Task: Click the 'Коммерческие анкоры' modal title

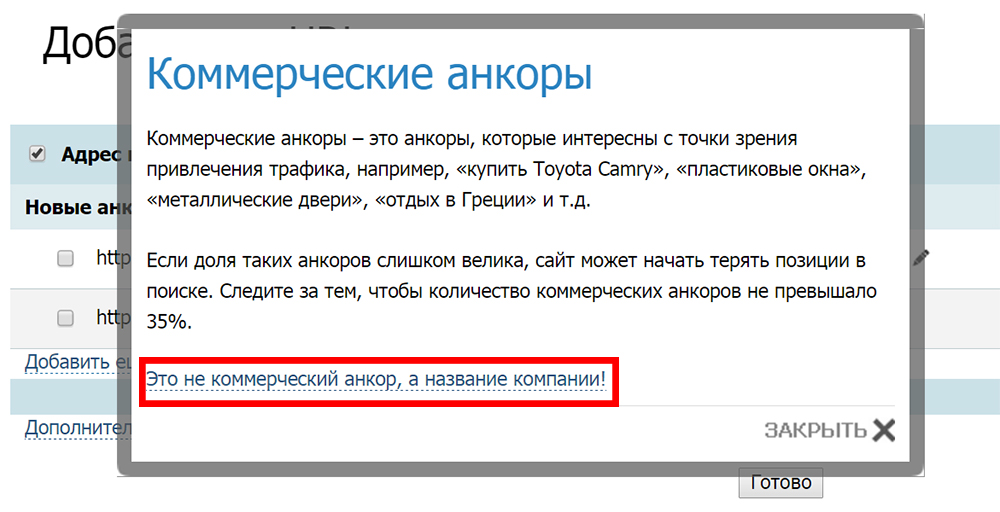Action: (369, 75)
